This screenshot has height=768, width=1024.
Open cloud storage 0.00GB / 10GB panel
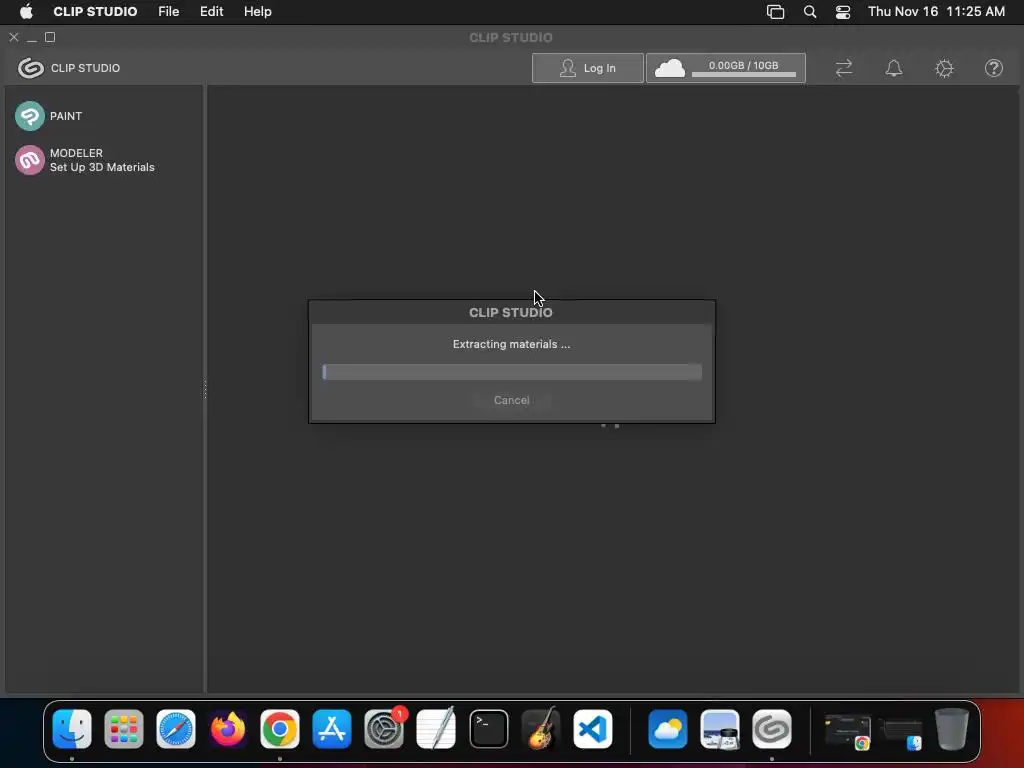pos(726,68)
